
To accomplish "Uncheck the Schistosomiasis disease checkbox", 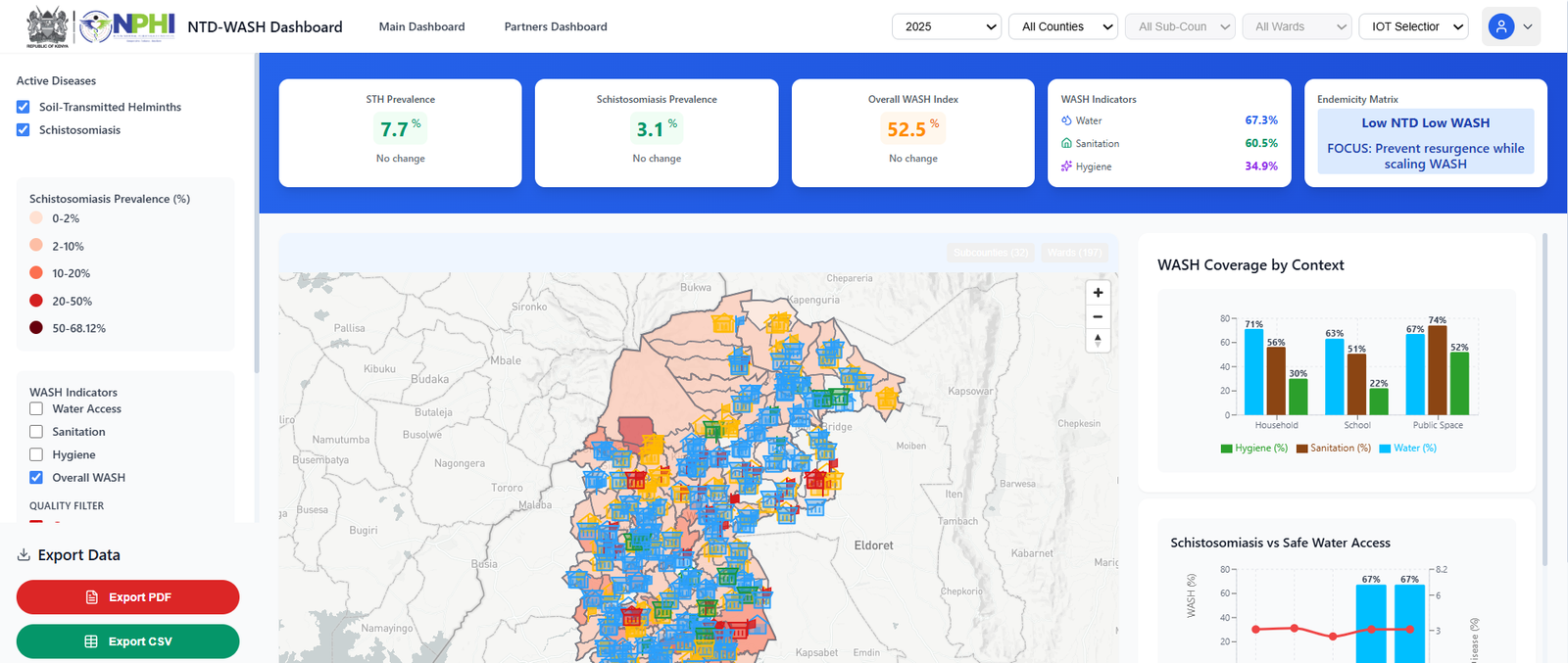I will click(24, 129).
